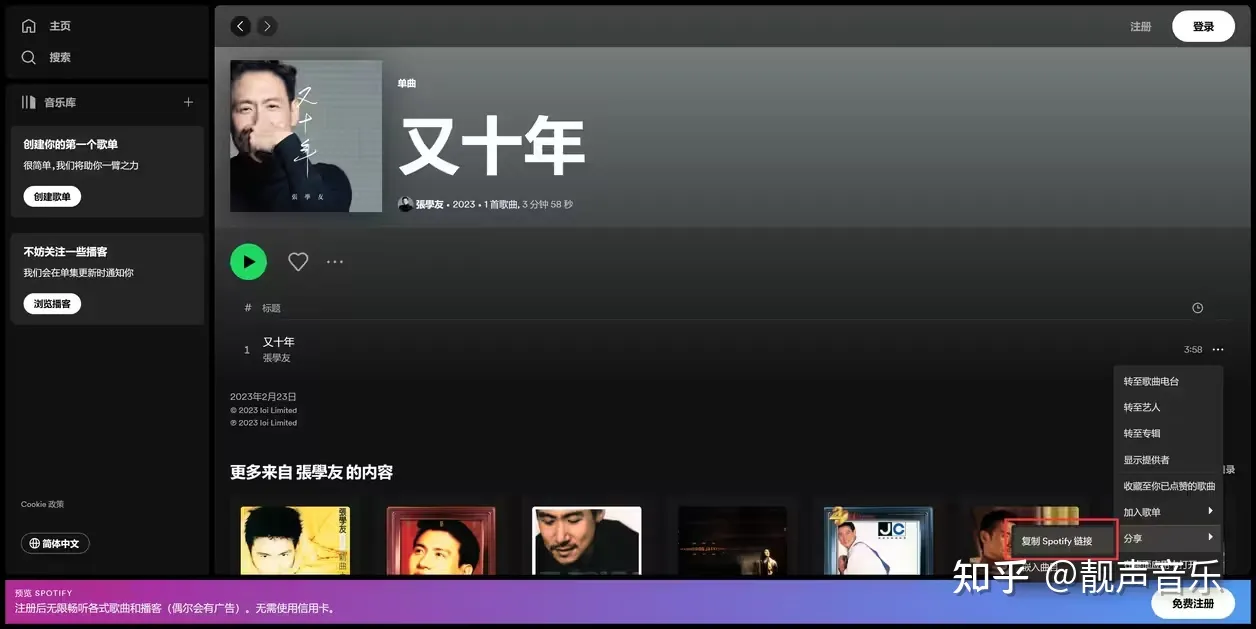This screenshot has height=629, width=1256.
Task: Open the album thumbnail with JC logo
Action: click(878, 540)
